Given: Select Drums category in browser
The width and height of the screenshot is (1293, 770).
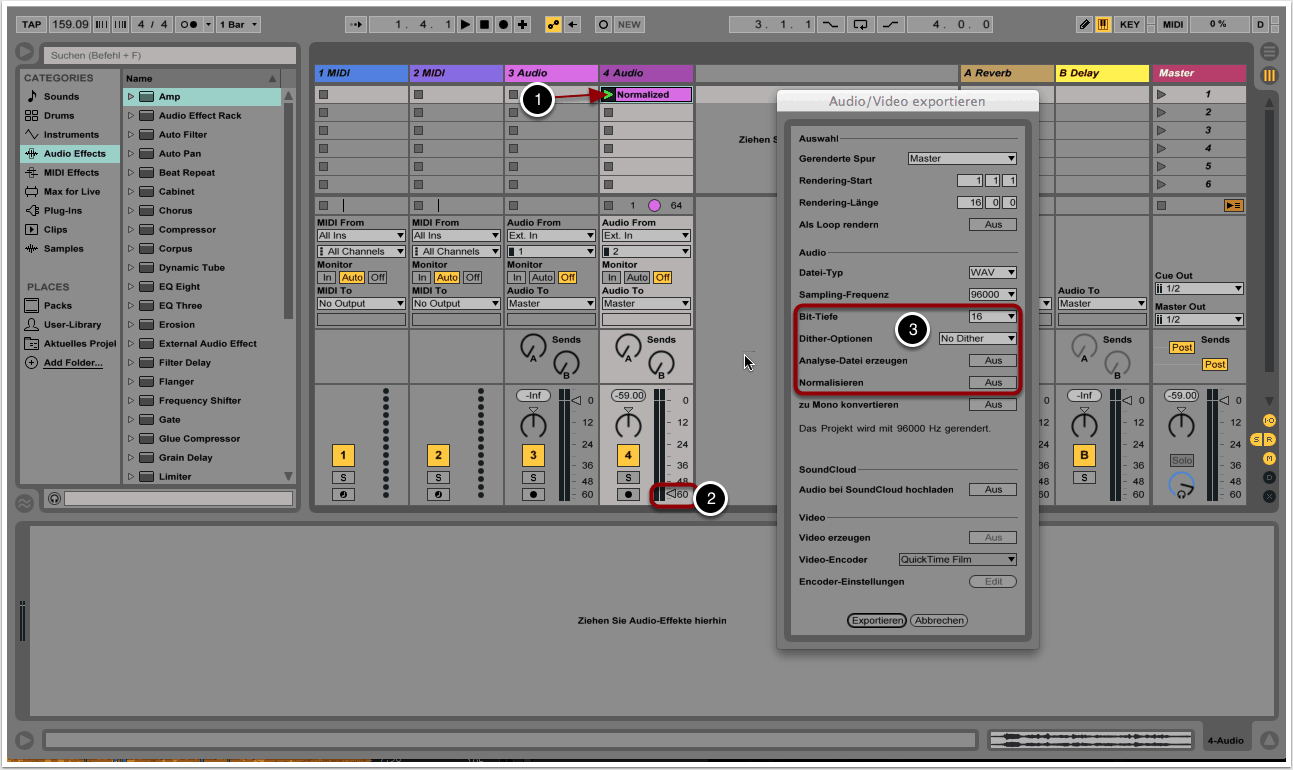Looking at the screenshot, I should coord(59,116).
